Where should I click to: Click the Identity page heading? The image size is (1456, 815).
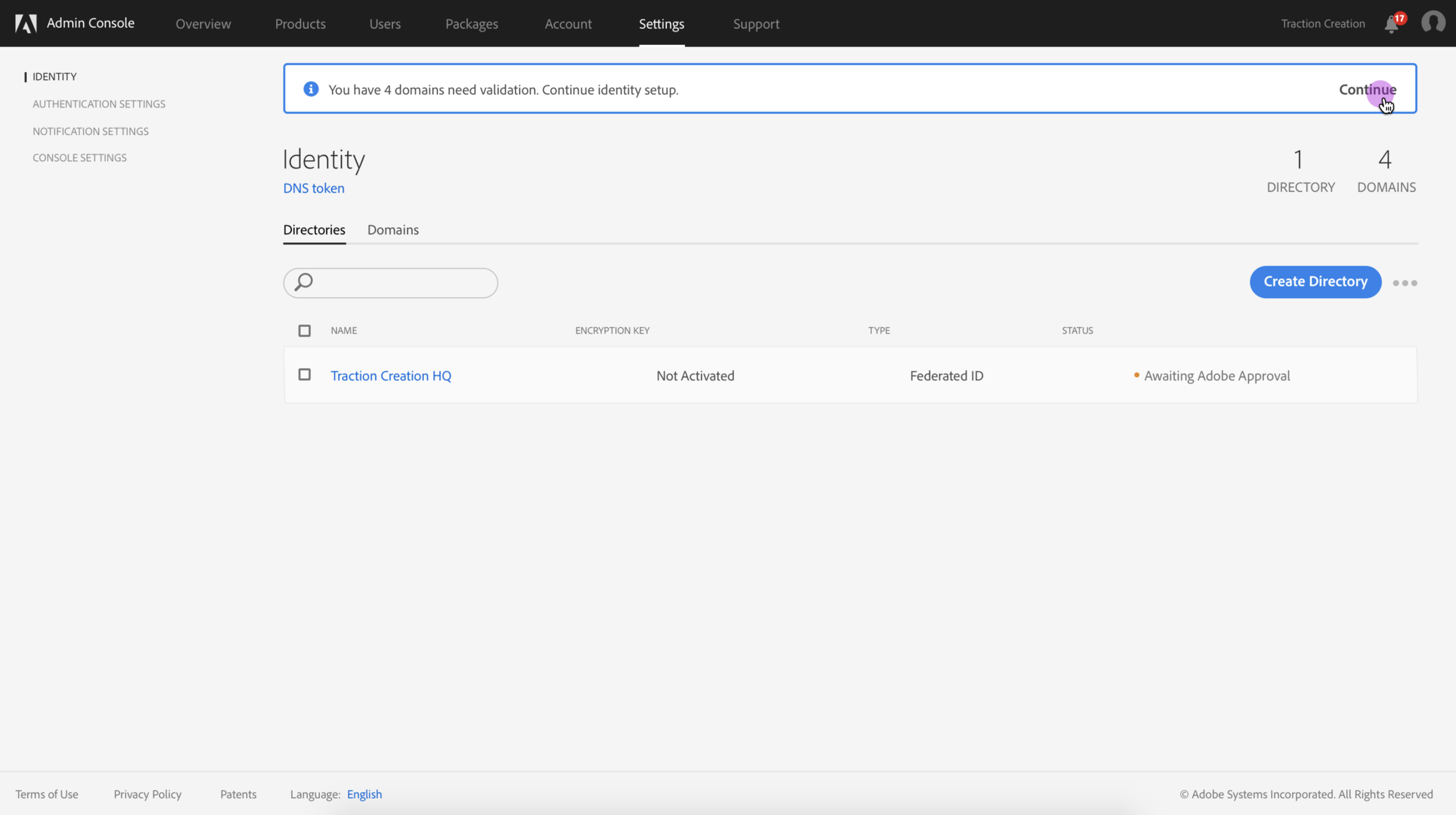(x=324, y=160)
